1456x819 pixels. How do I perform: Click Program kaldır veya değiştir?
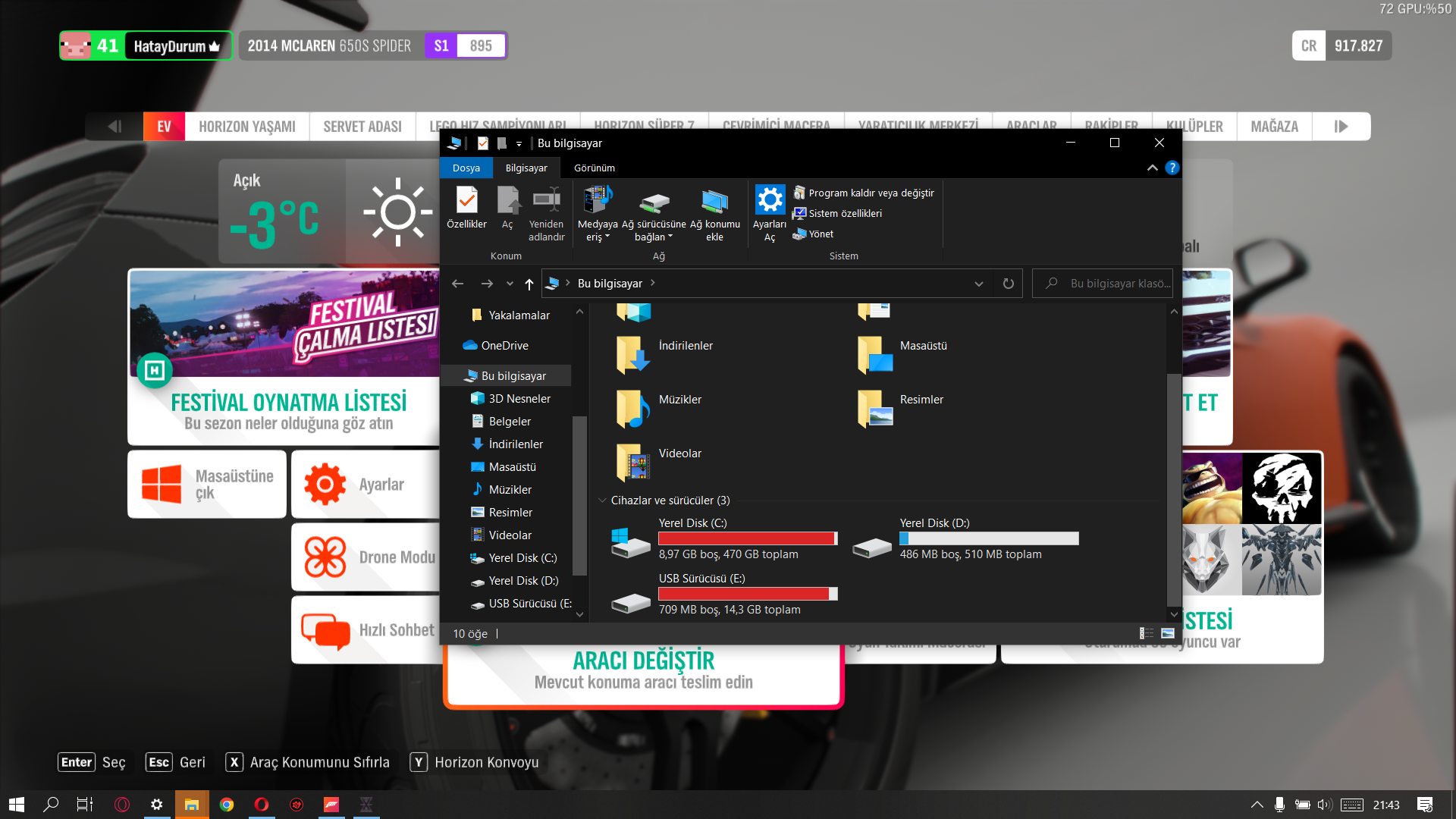point(871,193)
